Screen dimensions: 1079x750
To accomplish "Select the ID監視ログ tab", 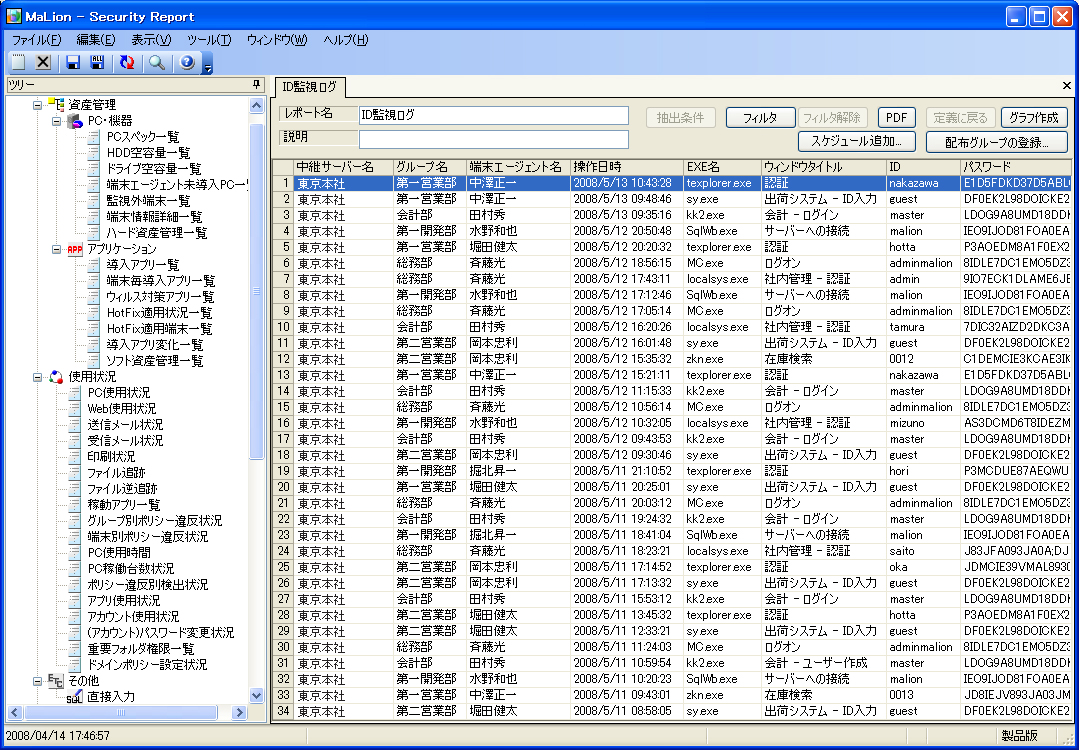I will [x=309, y=87].
